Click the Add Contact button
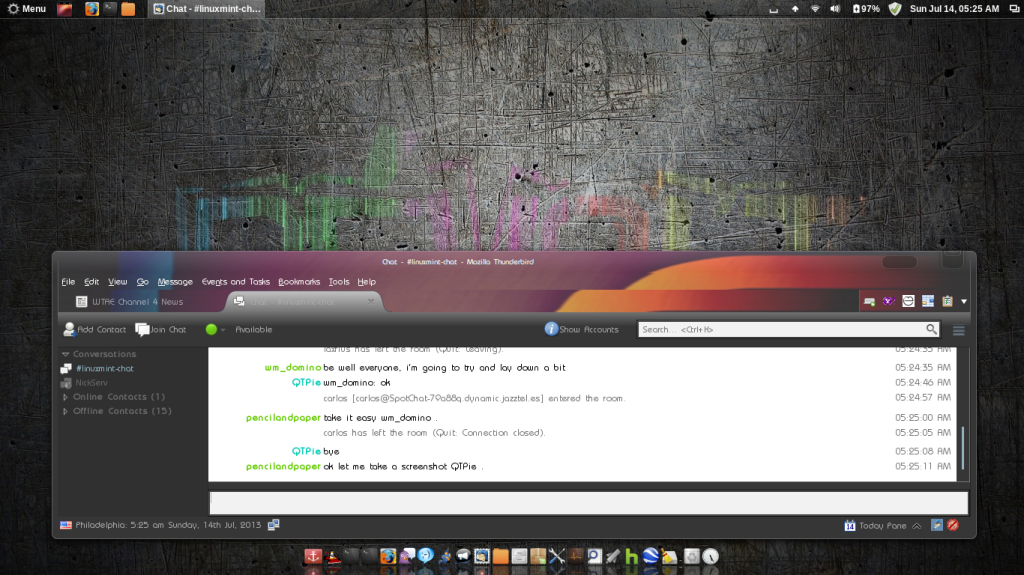 [95, 329]
